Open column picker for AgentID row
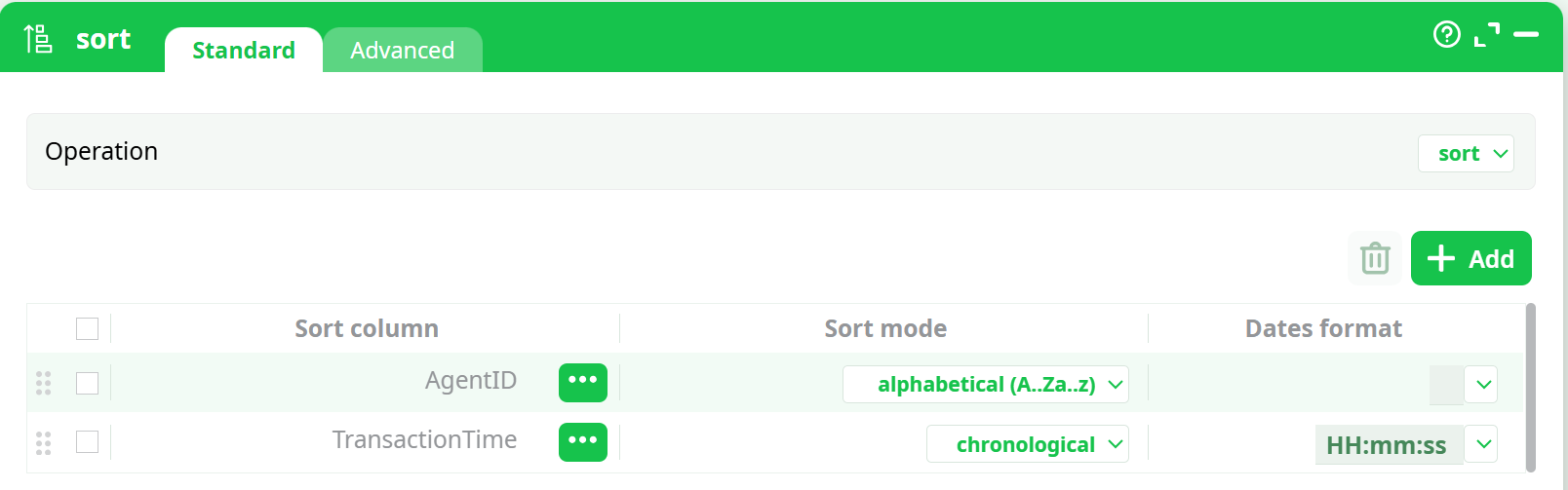 [x=582, y=382]
